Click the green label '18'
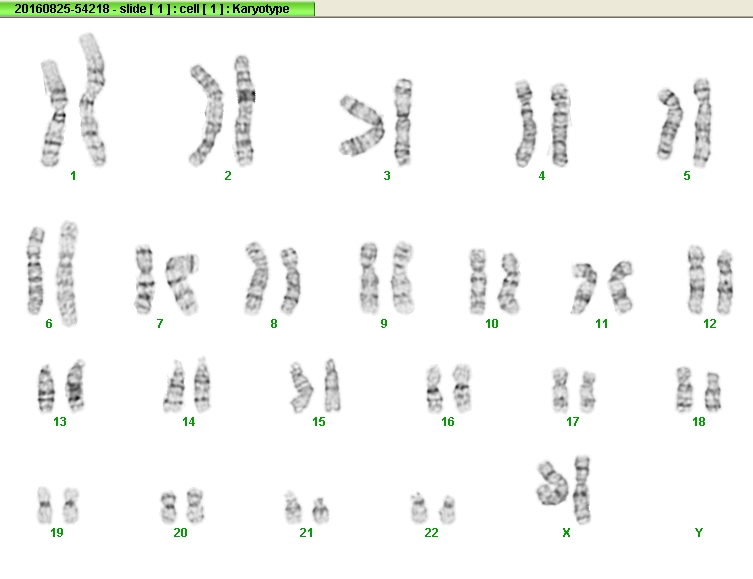The image size is (753, 579). point(699,422)
